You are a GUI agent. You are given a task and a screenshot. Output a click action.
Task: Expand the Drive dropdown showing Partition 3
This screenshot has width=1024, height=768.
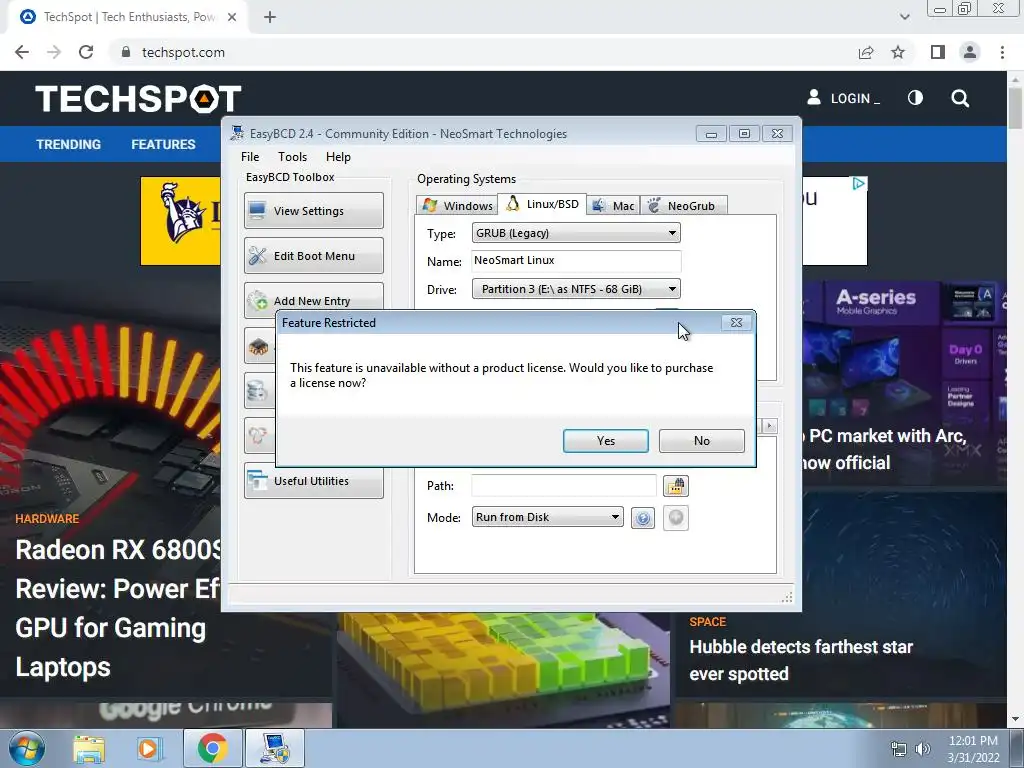tap(576, 289)
